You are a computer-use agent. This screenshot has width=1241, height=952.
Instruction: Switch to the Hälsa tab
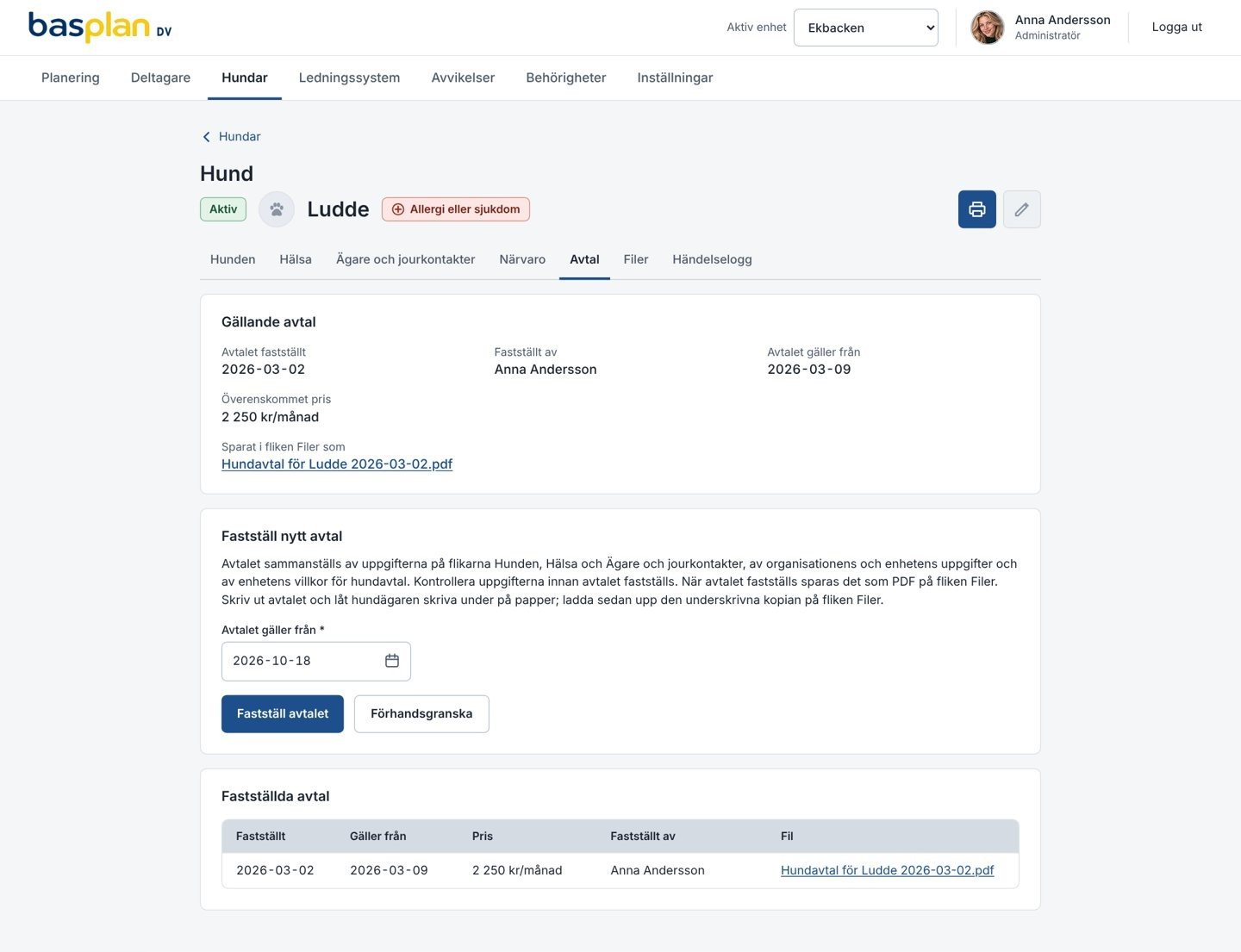296,259
